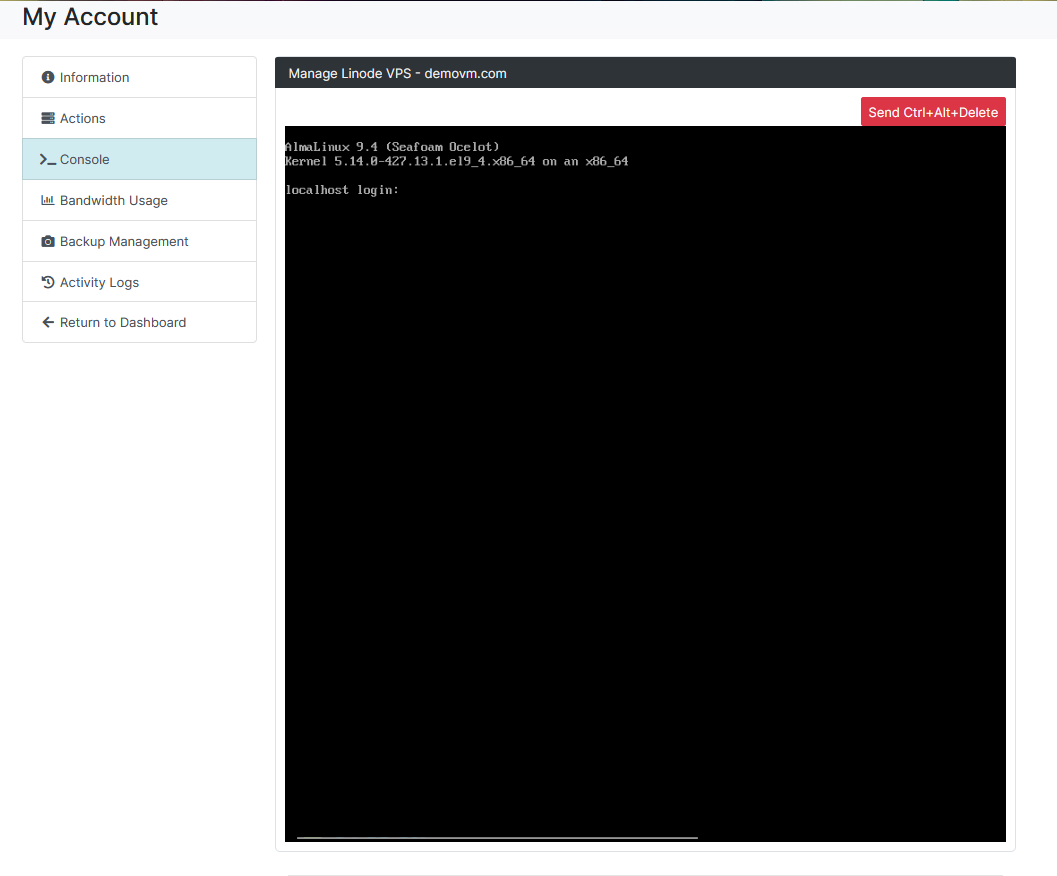Focus the console at localhost login prompt
Image resolution: width=1057 pixels, height=876 pixels.
tap(342, 190)
